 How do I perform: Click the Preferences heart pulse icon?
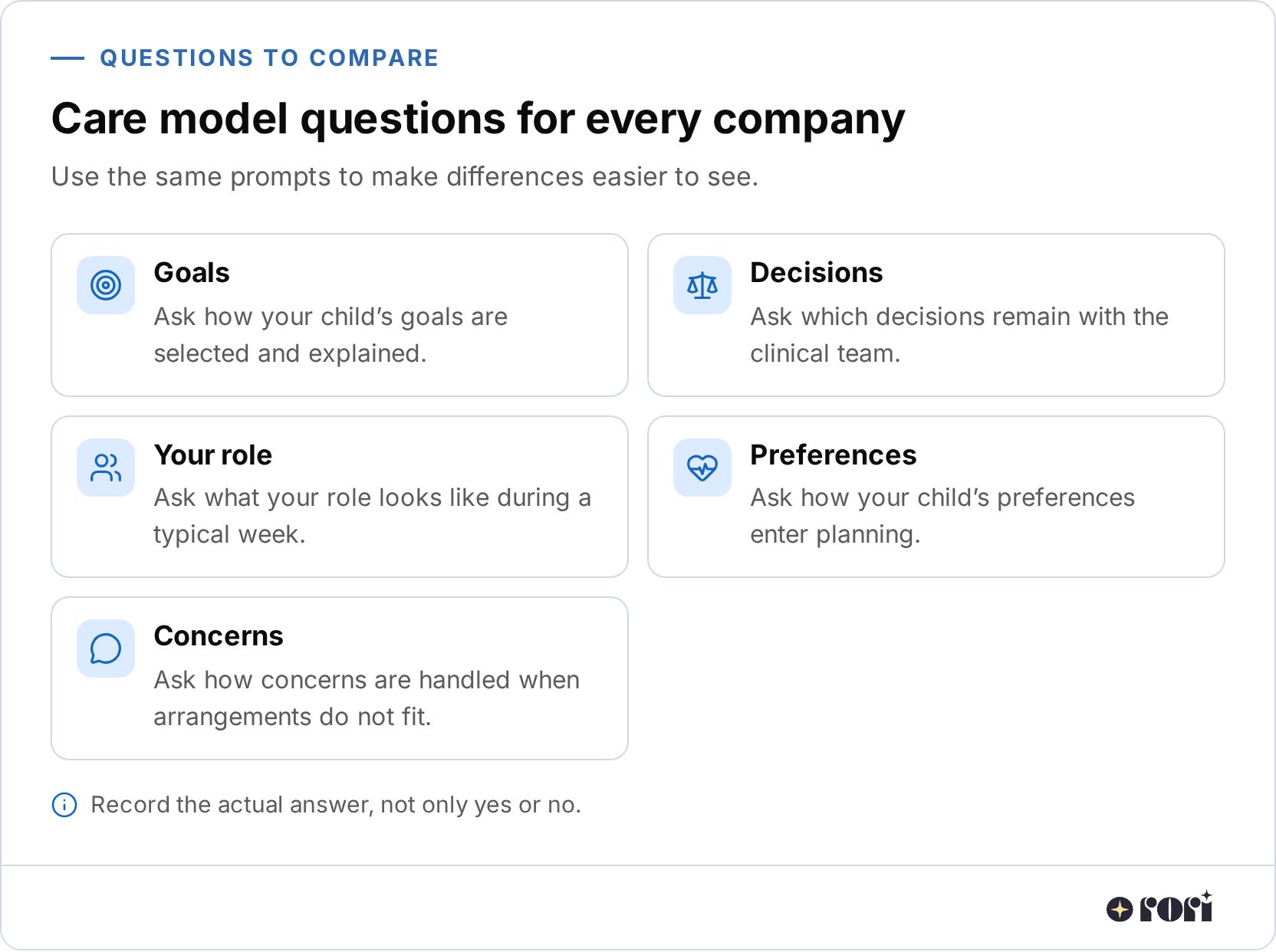click(x=702, y=468)
